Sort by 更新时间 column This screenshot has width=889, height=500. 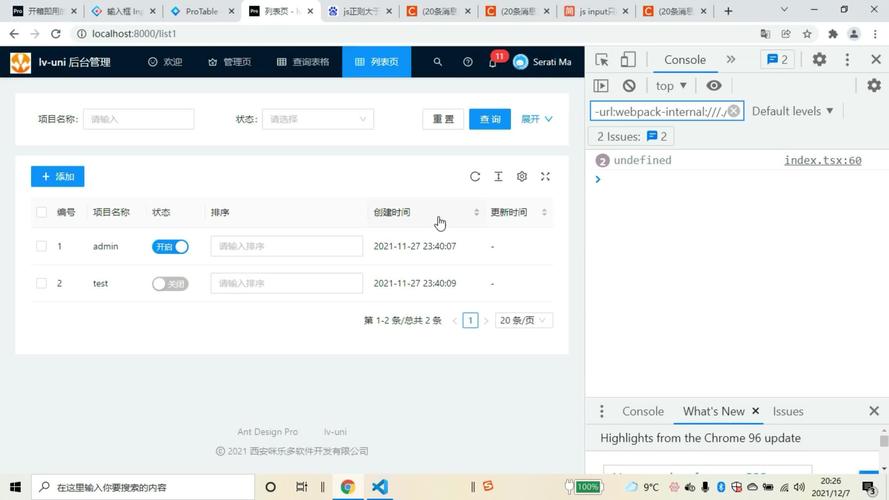point(519,212)
